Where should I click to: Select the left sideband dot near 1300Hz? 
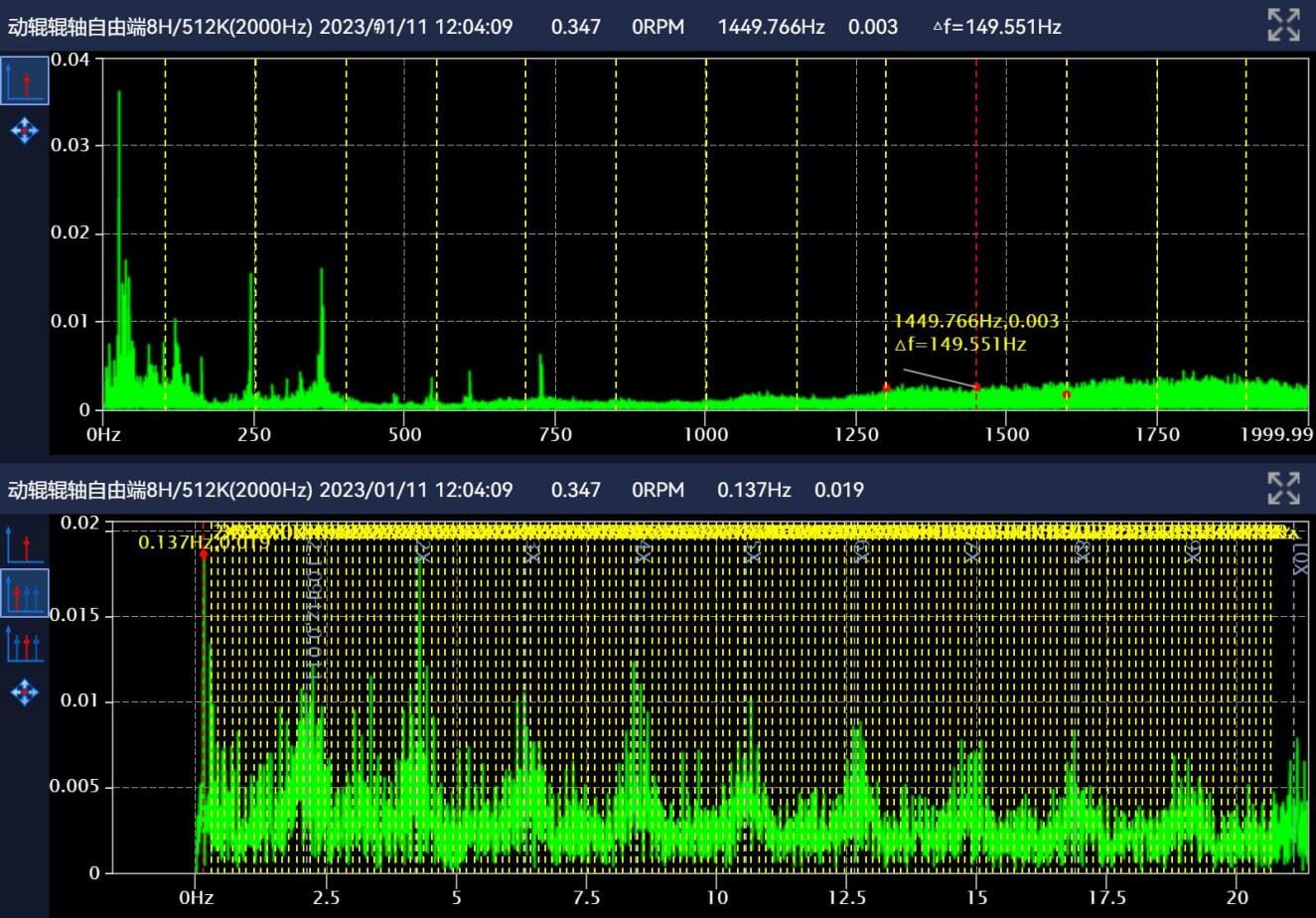pyautogui.click(x=886, y=387)
